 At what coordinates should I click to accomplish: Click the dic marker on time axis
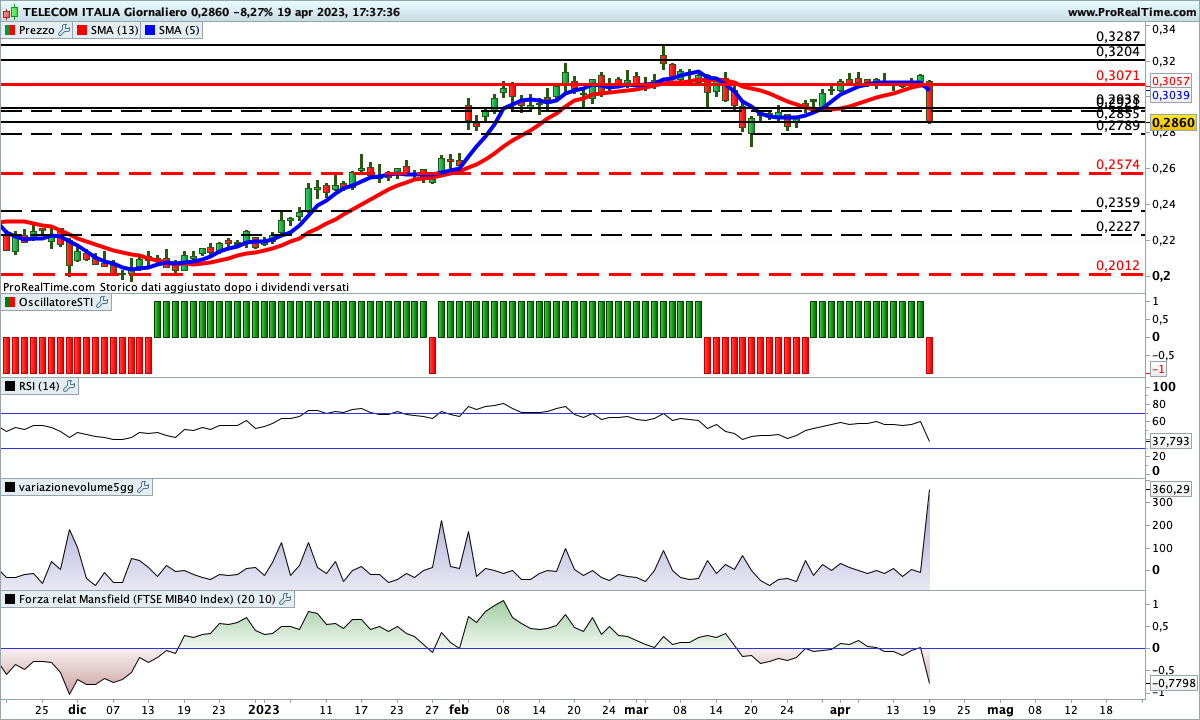point(76,709)
